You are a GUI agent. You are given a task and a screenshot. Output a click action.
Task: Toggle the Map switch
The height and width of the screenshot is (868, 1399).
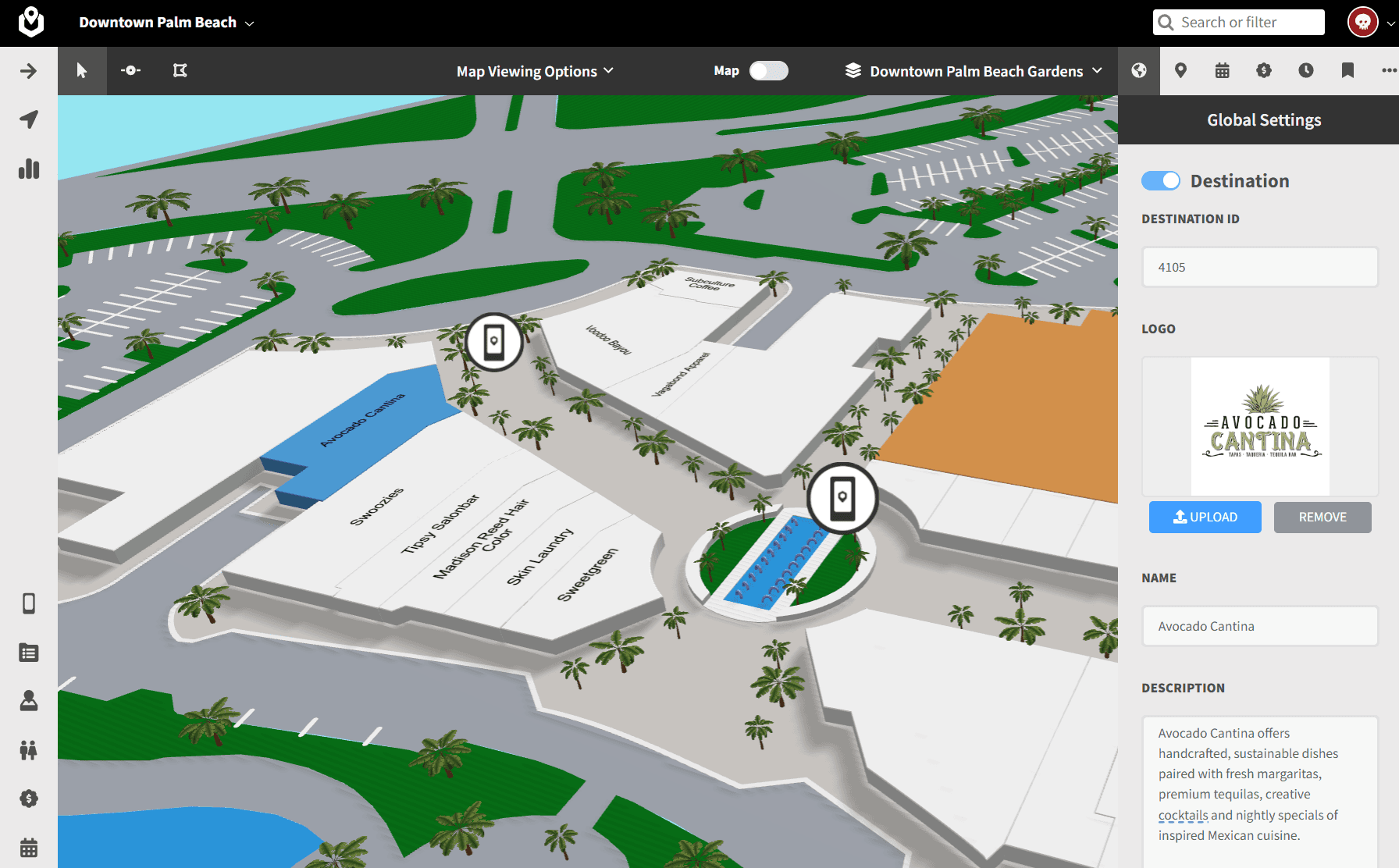tap(768, 71)
